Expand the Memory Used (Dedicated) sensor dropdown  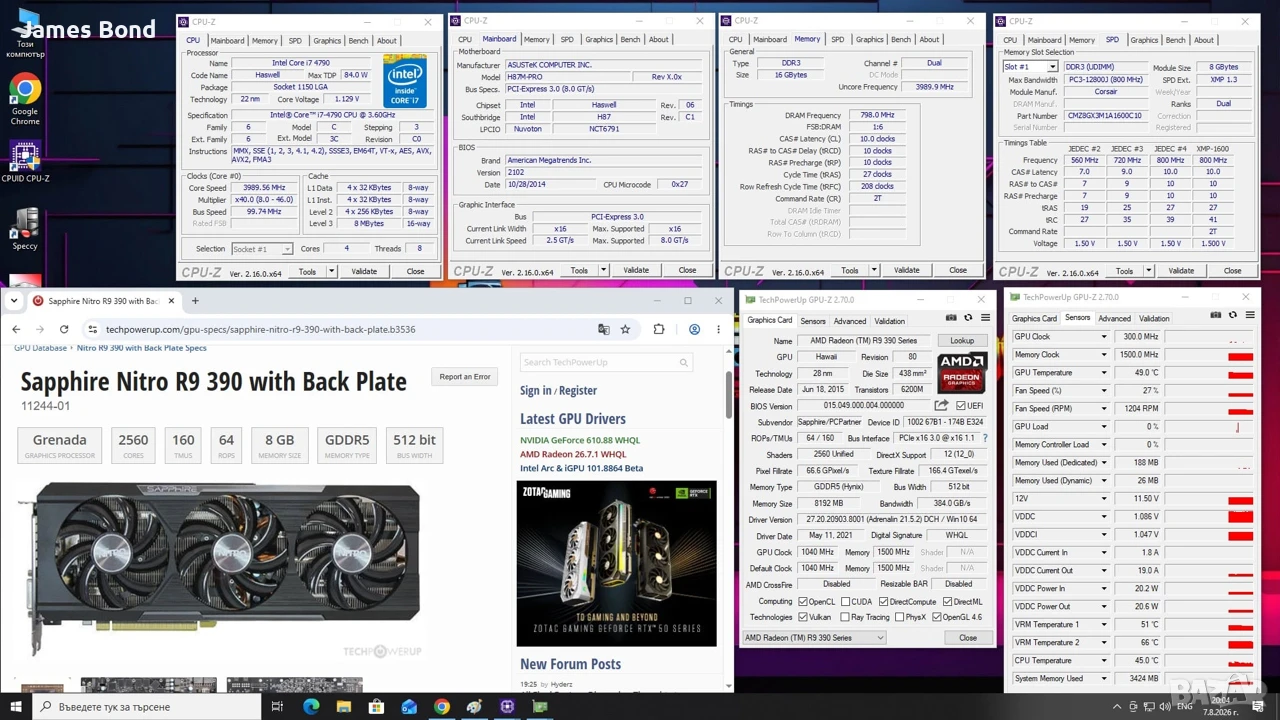tap(1104, 463)
